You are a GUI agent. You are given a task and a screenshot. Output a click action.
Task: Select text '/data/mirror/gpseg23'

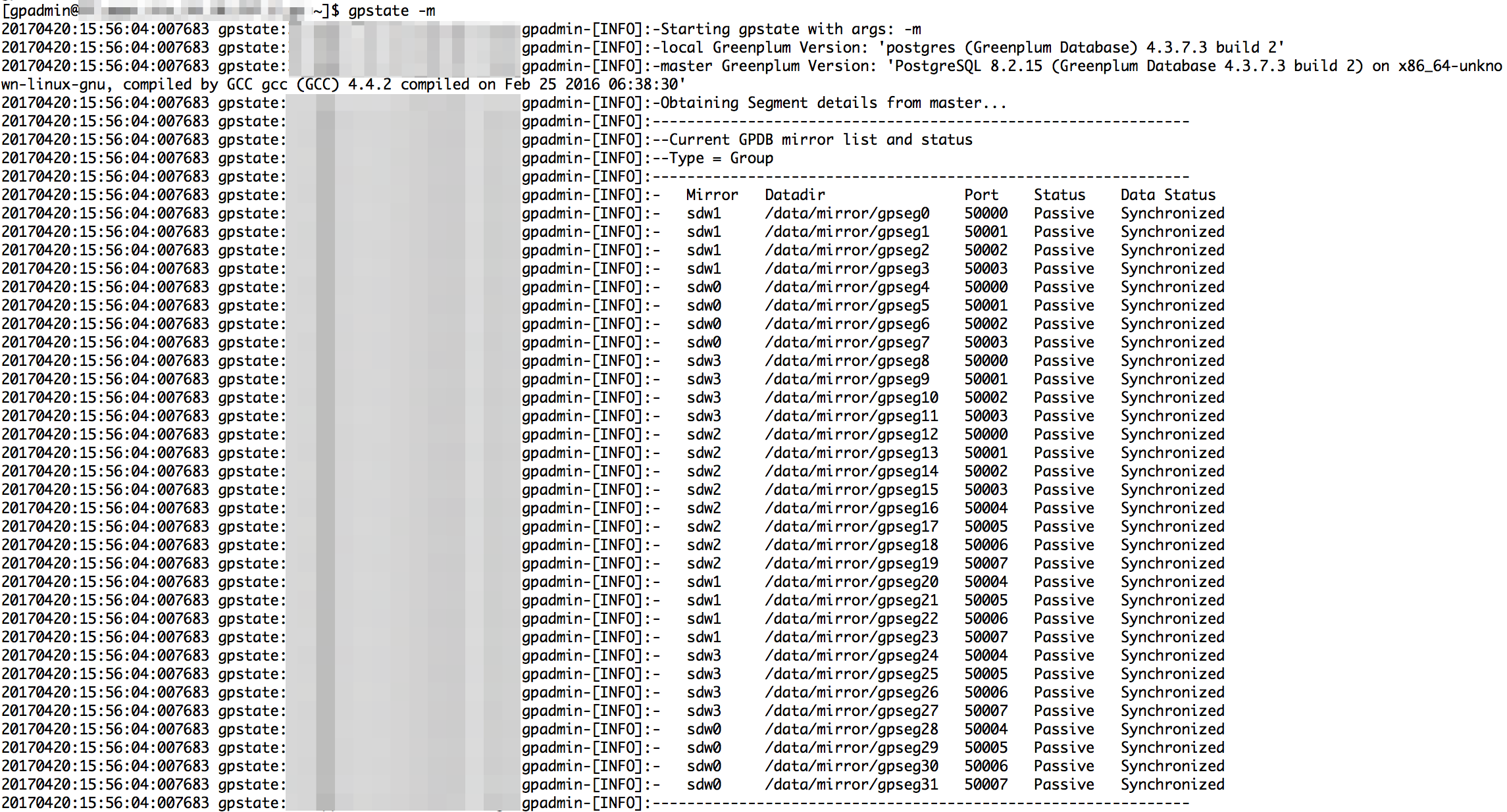click(x=852, y=637)
